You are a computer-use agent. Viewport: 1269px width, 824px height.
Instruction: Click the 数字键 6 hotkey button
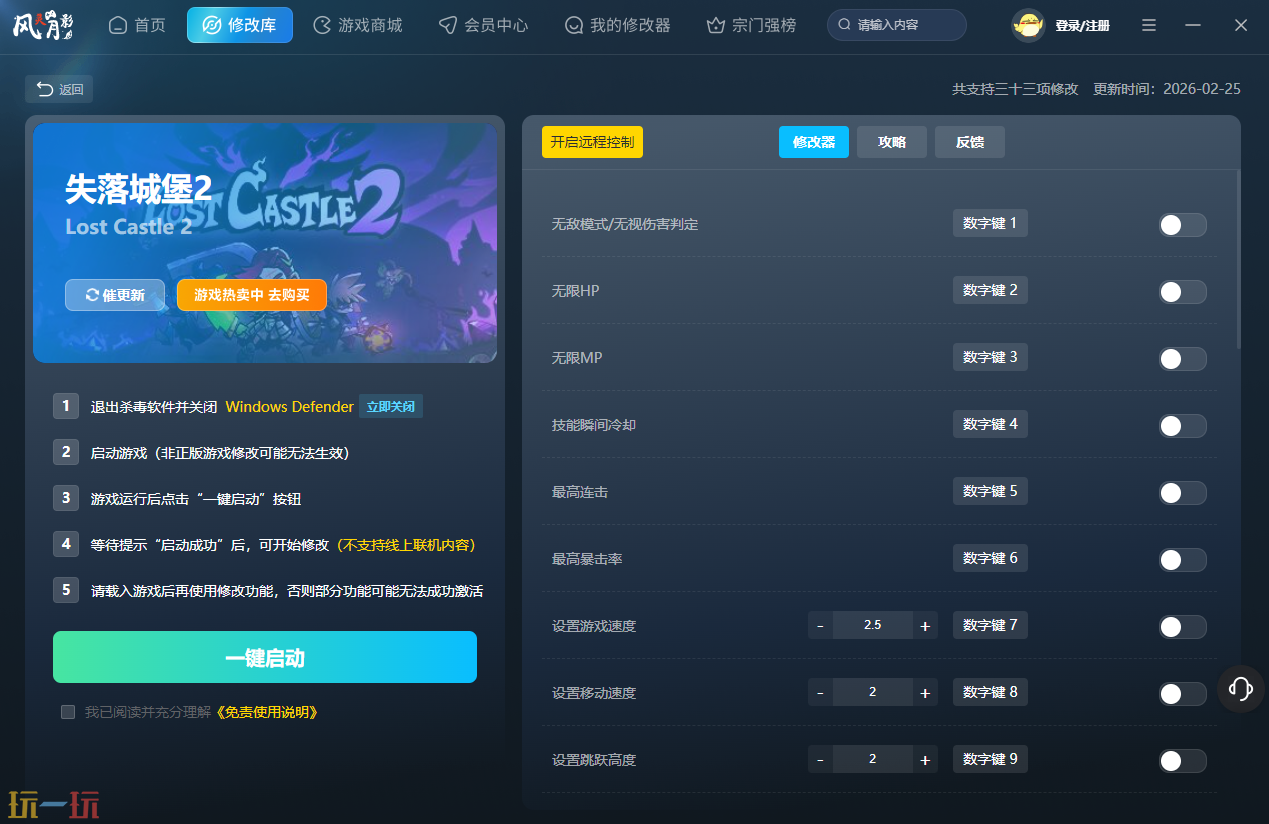click(x=990, y=558)
